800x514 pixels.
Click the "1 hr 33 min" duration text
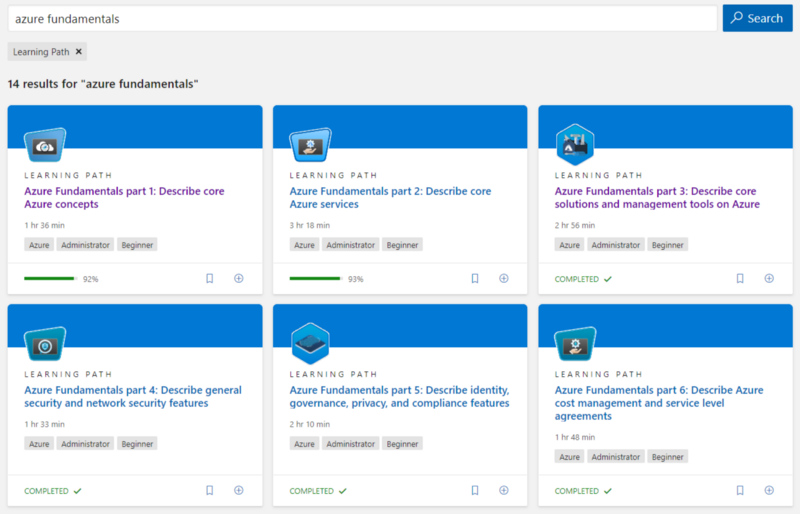pos(44,424)
